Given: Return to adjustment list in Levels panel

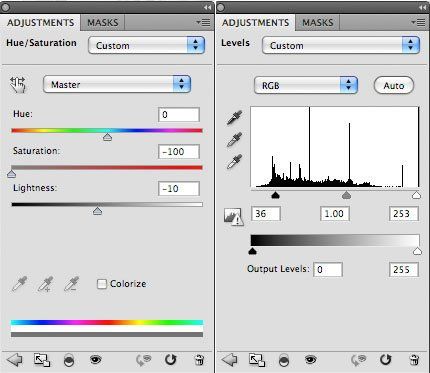Looking at the screenshot, I should click(x=229, y=360).
